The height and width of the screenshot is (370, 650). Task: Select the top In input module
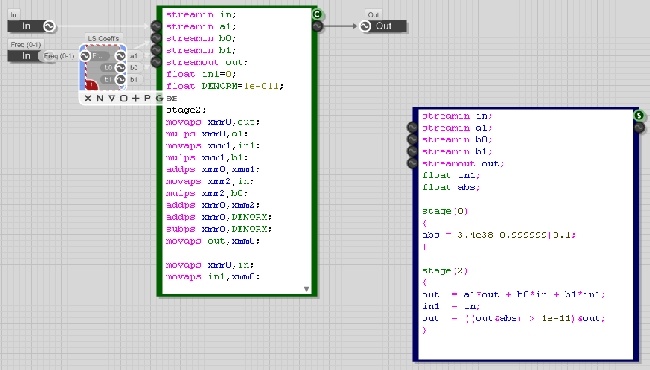[32, 26]
